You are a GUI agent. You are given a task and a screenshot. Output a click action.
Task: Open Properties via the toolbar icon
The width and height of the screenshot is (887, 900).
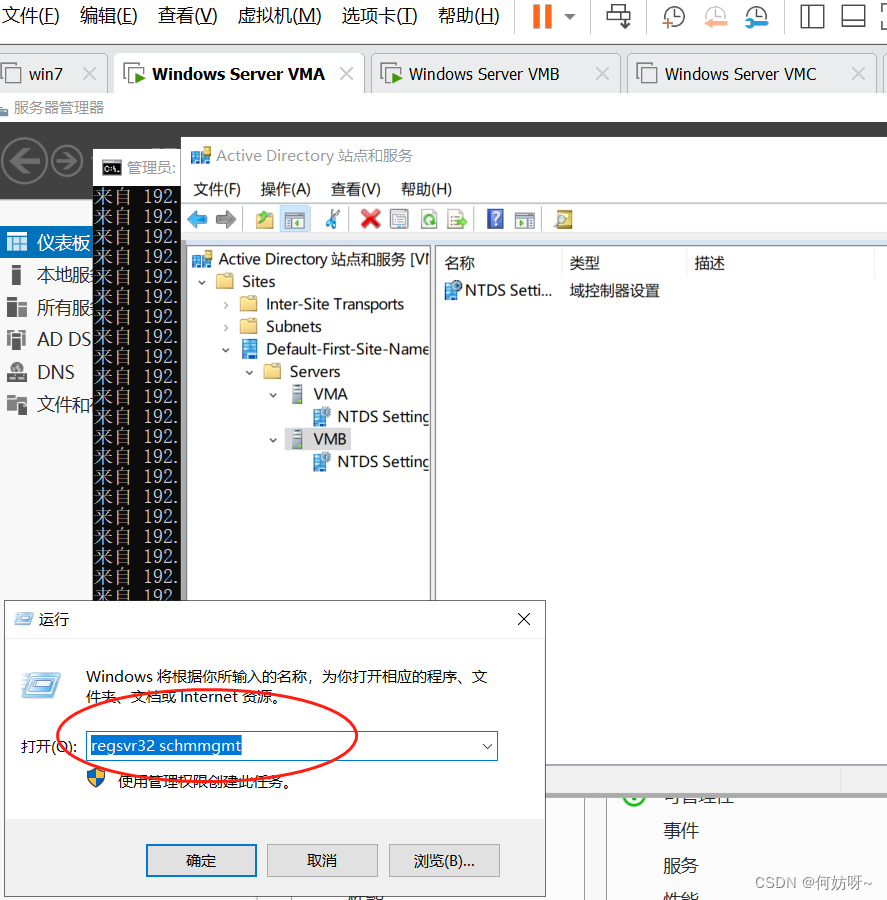[x=399, y=219]
